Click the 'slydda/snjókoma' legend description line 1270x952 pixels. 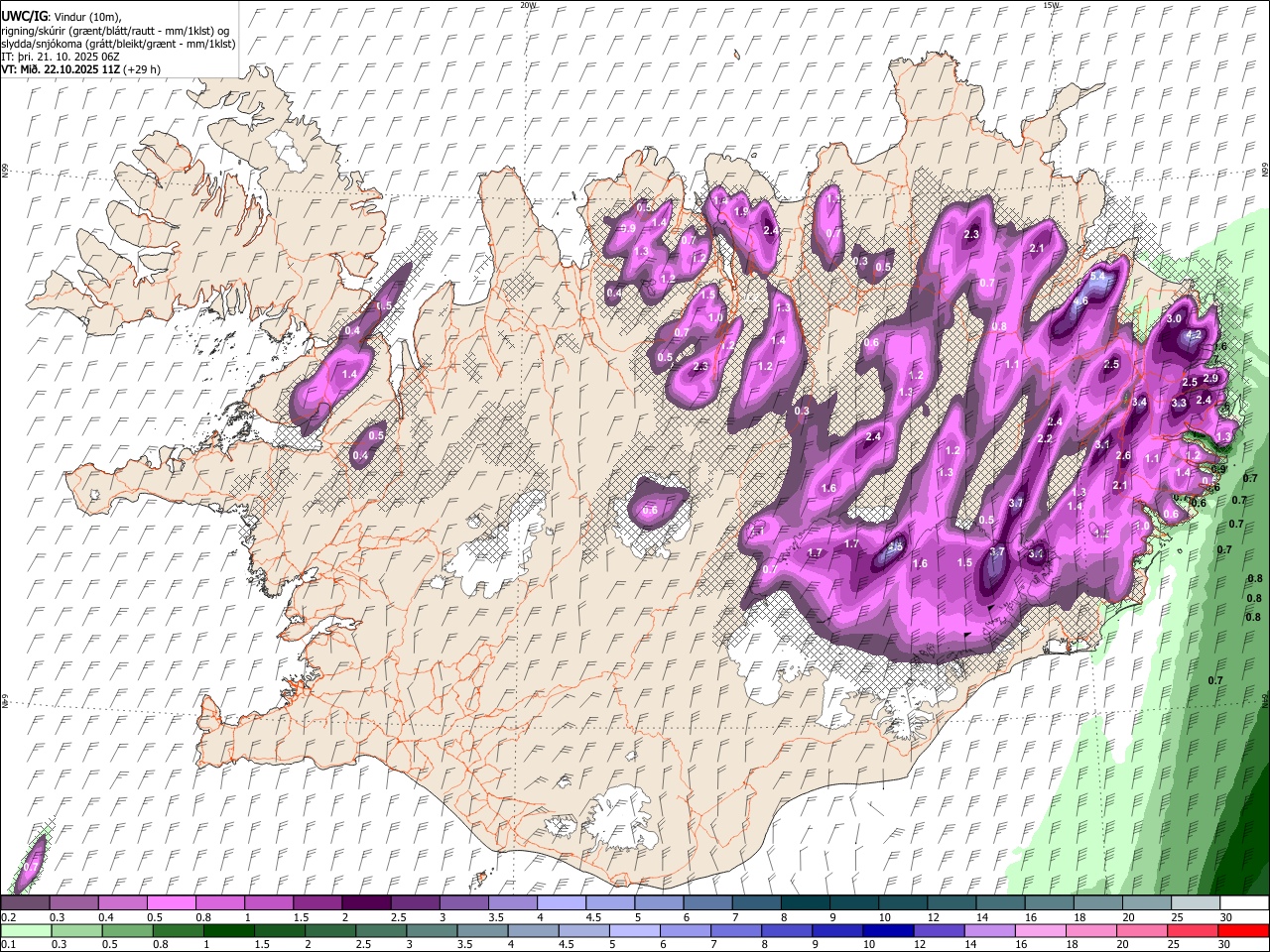point(118,44)
